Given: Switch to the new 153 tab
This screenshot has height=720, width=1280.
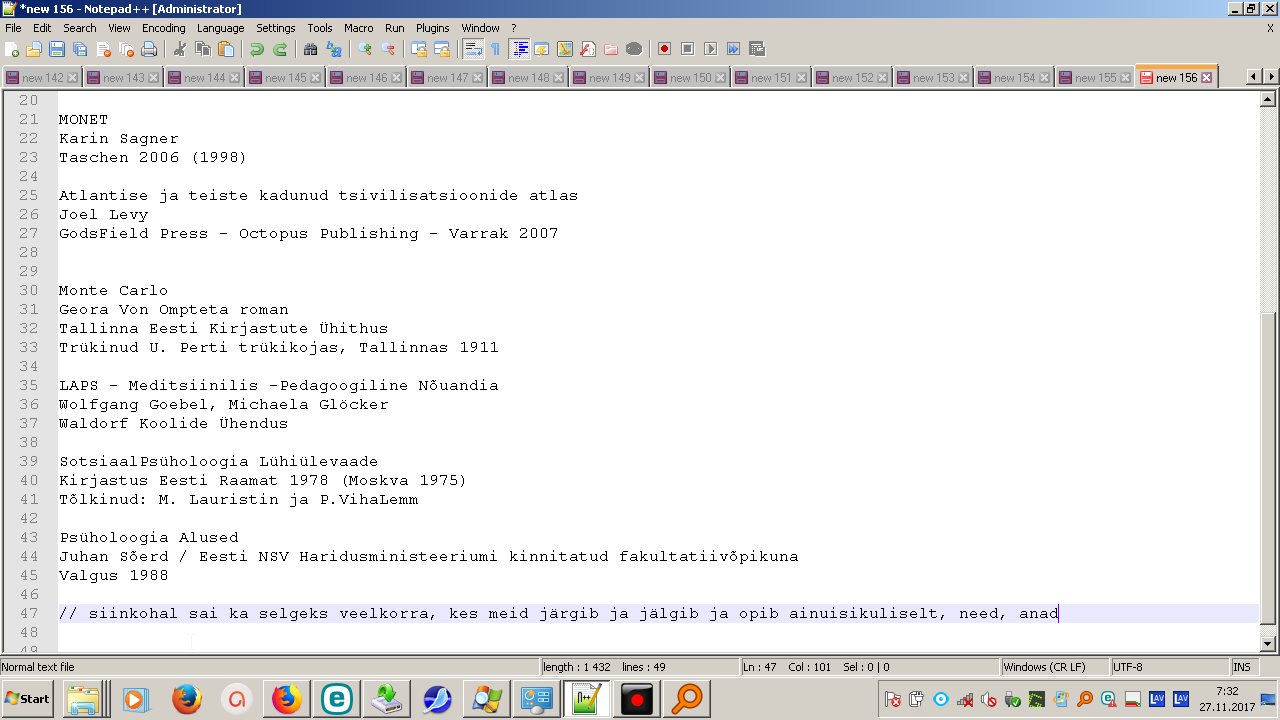Looking at the screenshot, I should (933, 78).
